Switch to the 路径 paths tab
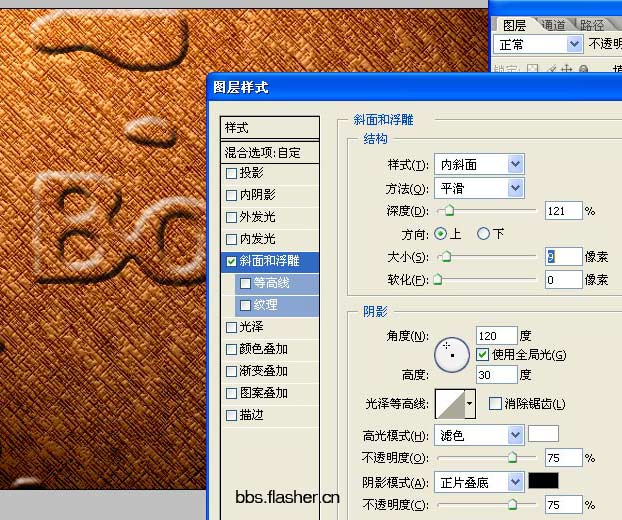Image resolution: width=622 pixels, height=520 pixels. coord(591,25)
